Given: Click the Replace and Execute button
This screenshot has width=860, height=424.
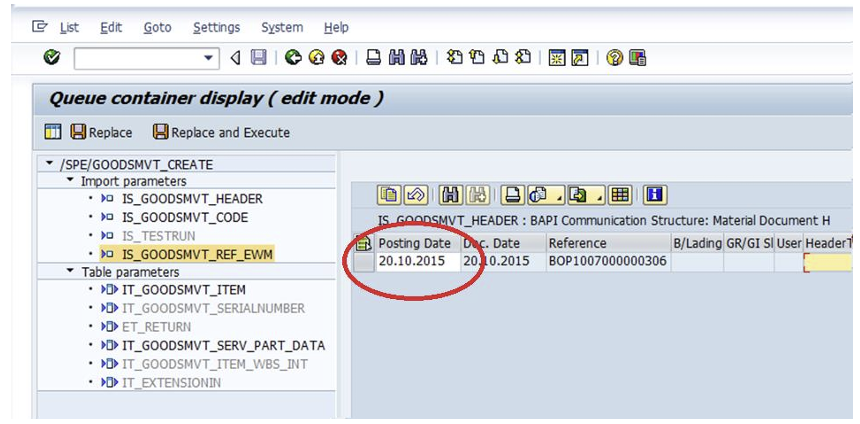Looking at the screenshot, I should [222, 133].
